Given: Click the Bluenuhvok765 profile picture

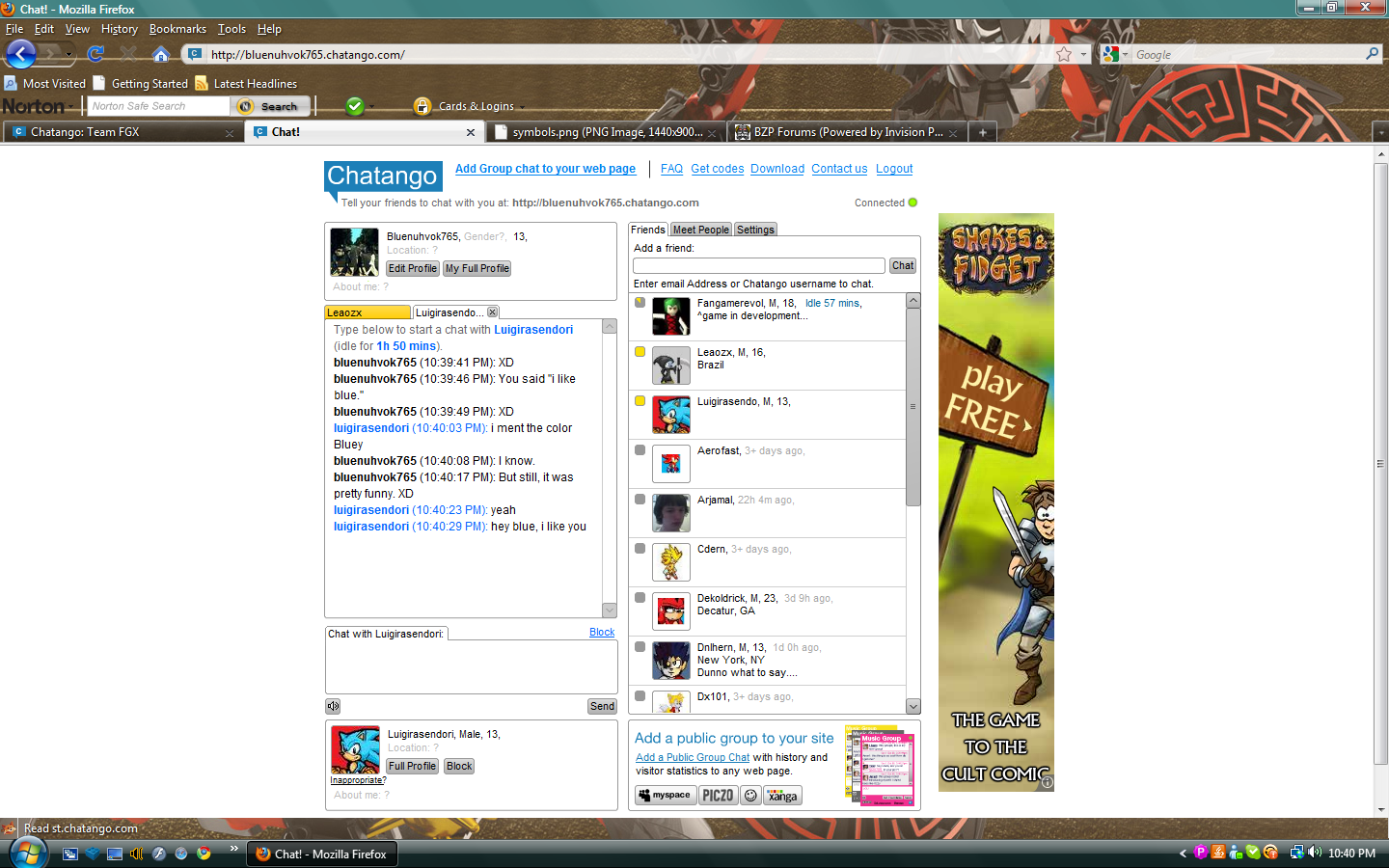Looking at the screenshot, I should (x=355, y=252).
